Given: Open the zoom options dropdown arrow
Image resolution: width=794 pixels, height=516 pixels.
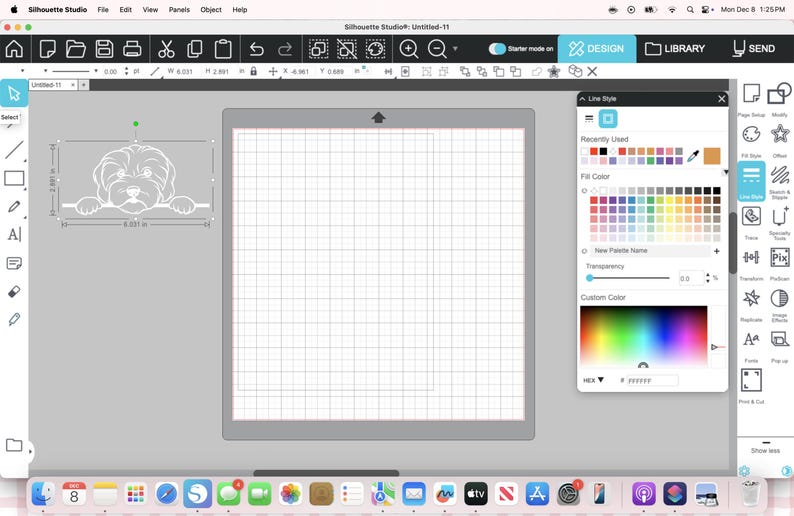Looking at the screenshot, I should (455, 49).
